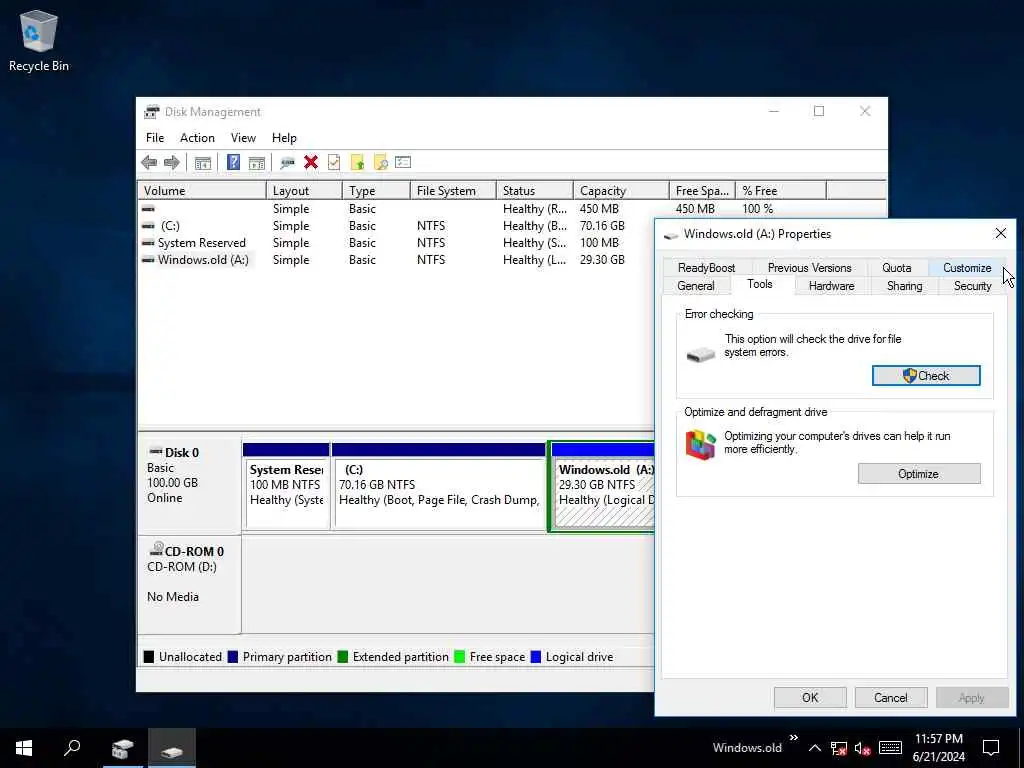Click the Optimize button
Viewport: 1024px width, 768px height.
click(919, 473)
